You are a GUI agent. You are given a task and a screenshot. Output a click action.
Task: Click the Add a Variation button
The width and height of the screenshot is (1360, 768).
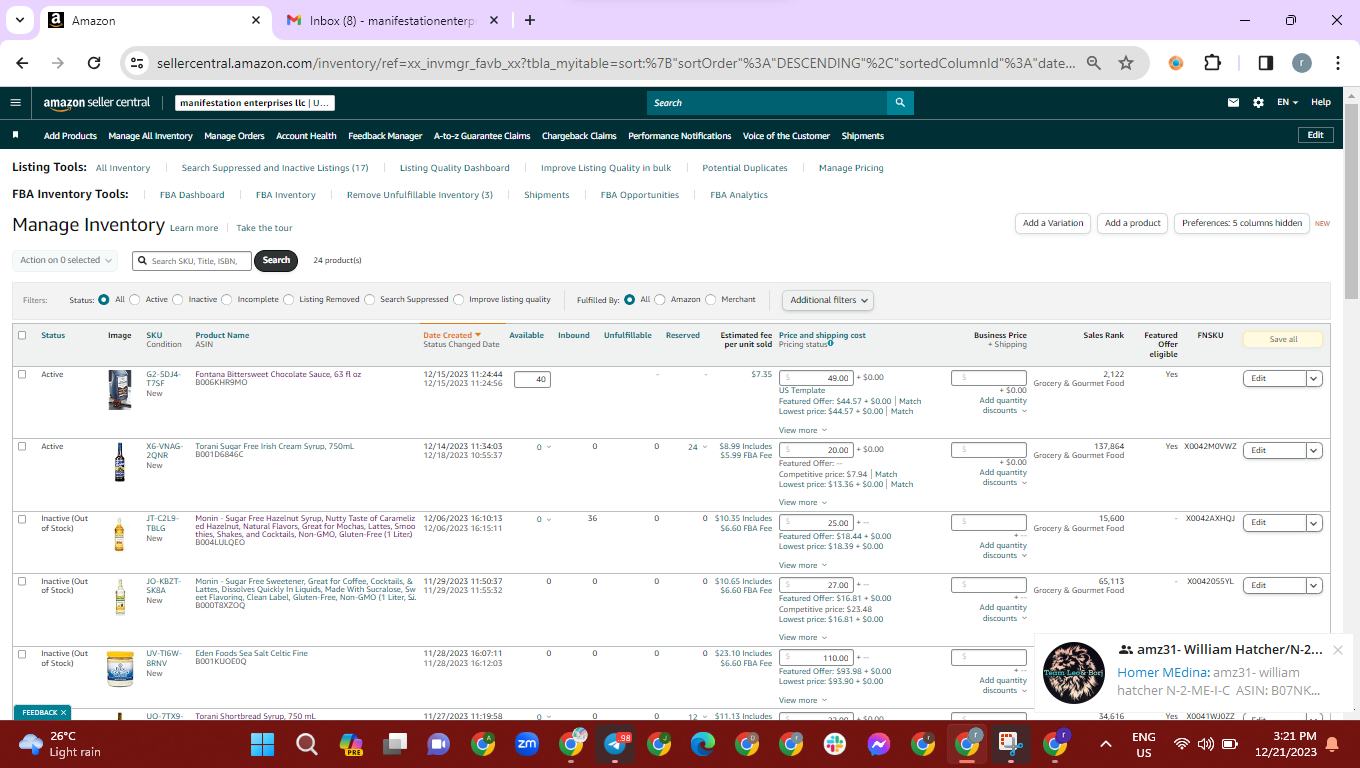pos(1053,223)
